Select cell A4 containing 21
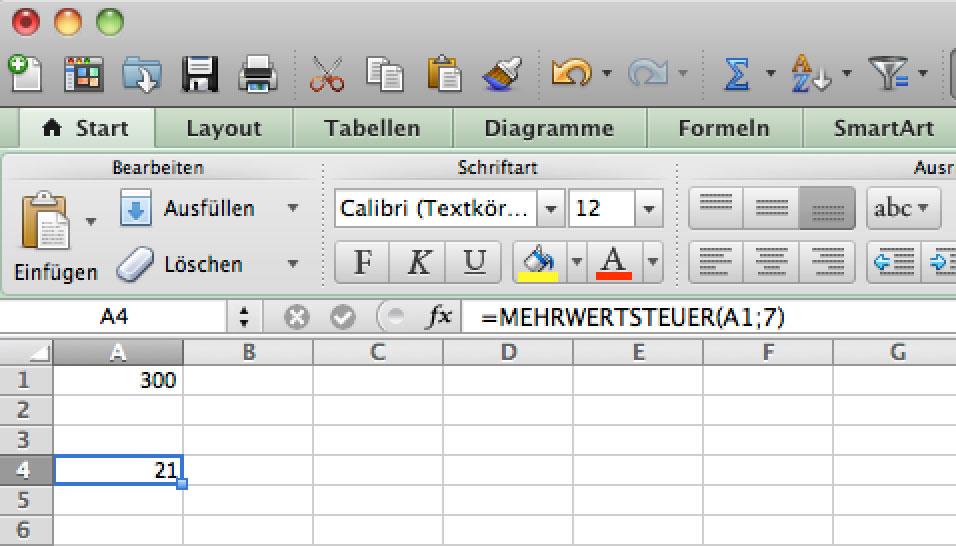 (118, 470)
